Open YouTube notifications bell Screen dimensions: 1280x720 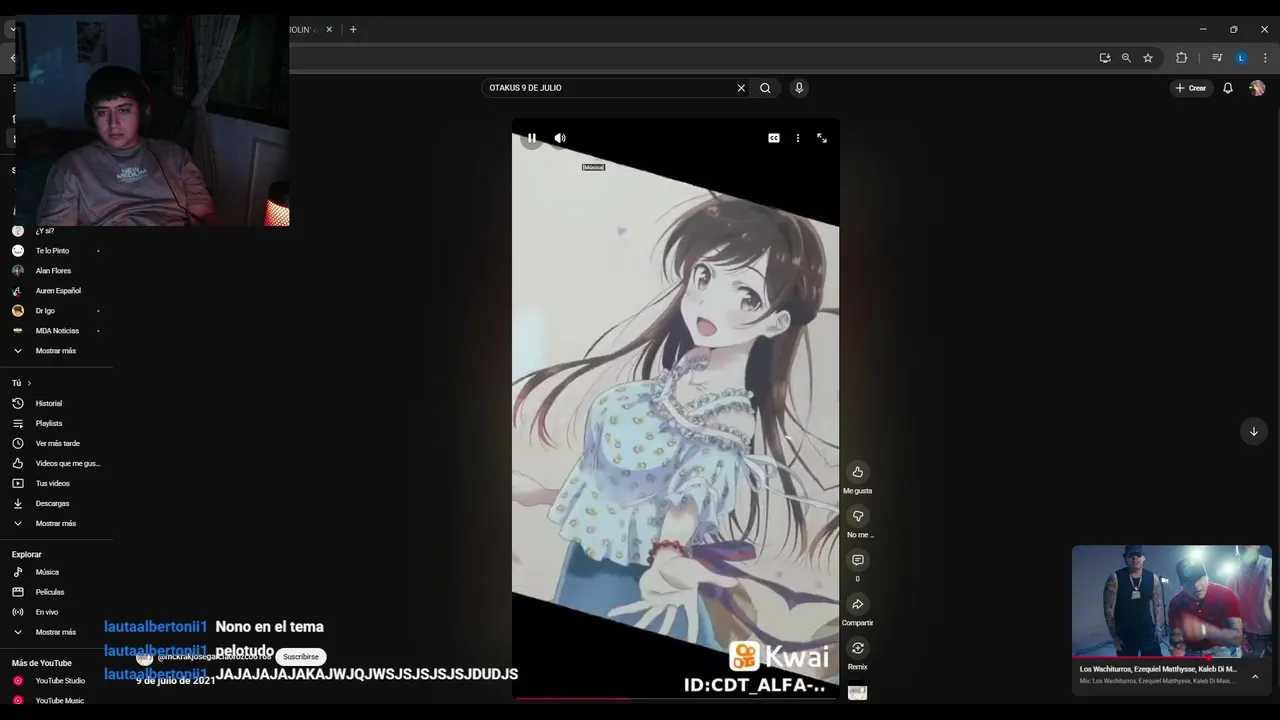coord(1228,88)
